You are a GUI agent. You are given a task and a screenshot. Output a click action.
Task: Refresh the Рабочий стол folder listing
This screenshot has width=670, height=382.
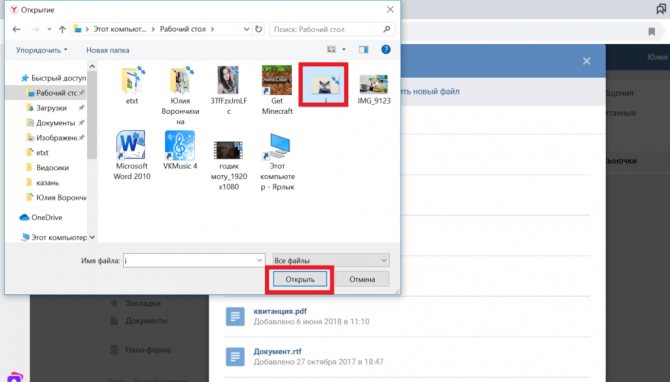259,29
